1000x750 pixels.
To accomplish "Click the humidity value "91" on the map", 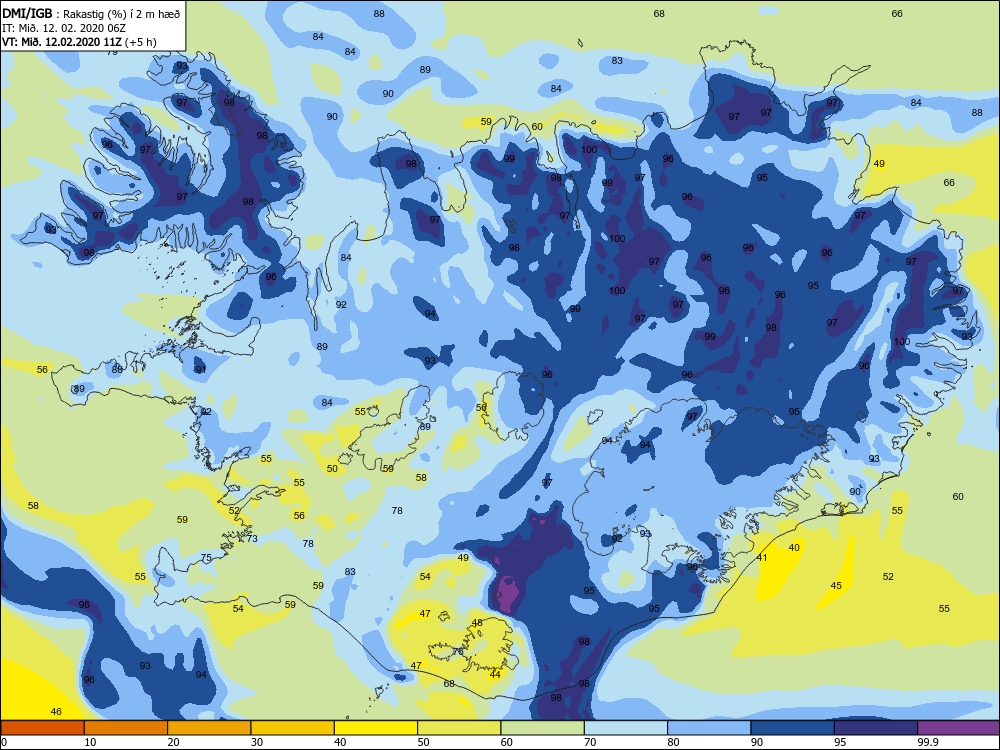I will (201, 369).
